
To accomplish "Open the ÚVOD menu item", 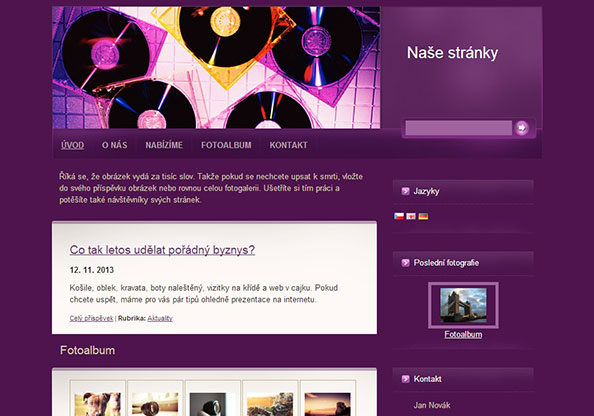I will (72, 145).
